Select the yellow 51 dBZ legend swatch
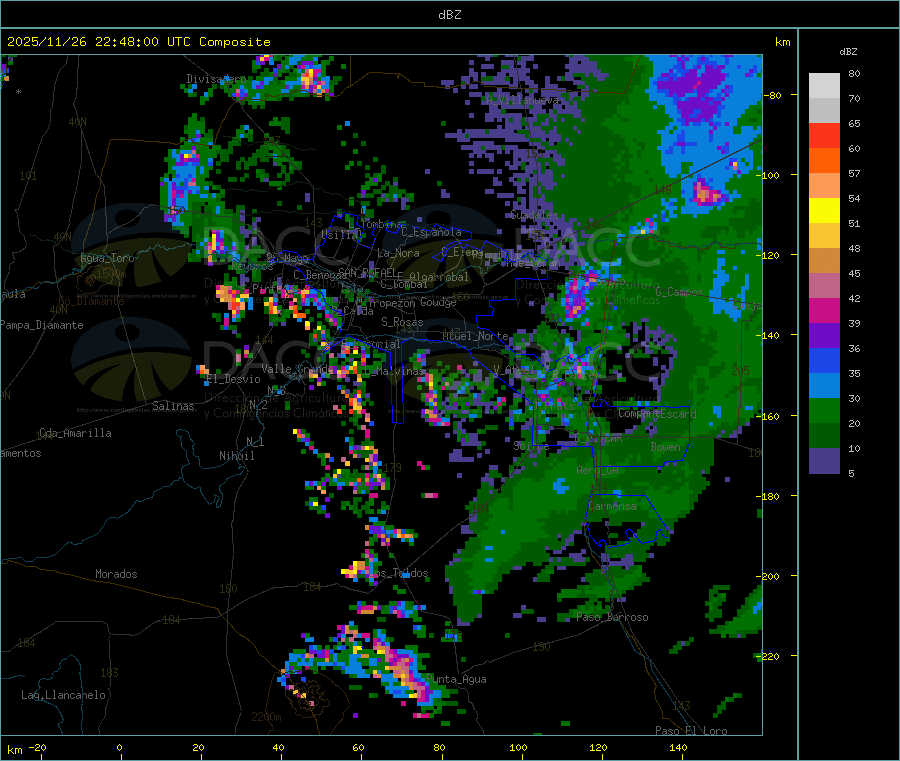 [x=824, y=211]
